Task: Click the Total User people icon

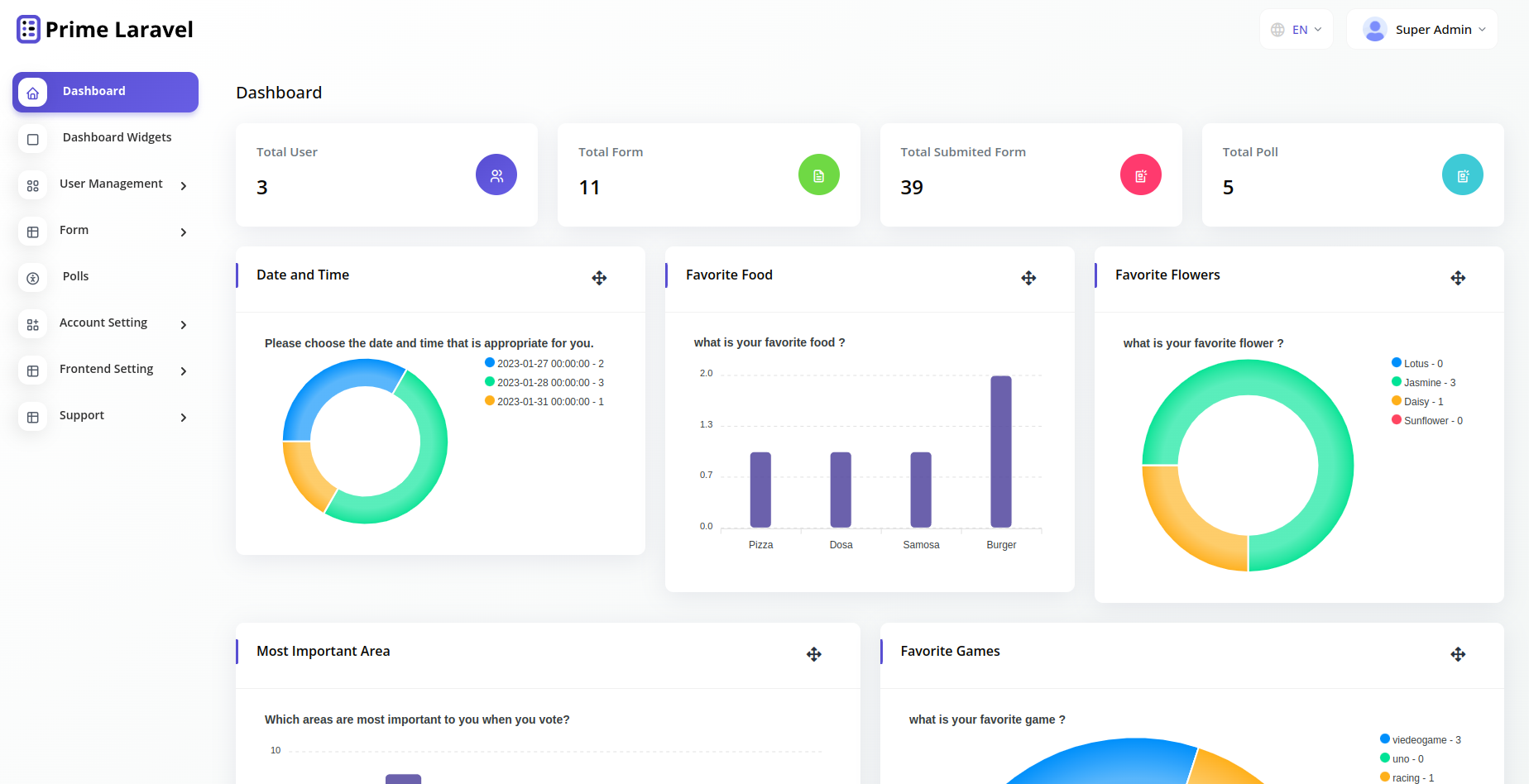Action: click(496, 175)
